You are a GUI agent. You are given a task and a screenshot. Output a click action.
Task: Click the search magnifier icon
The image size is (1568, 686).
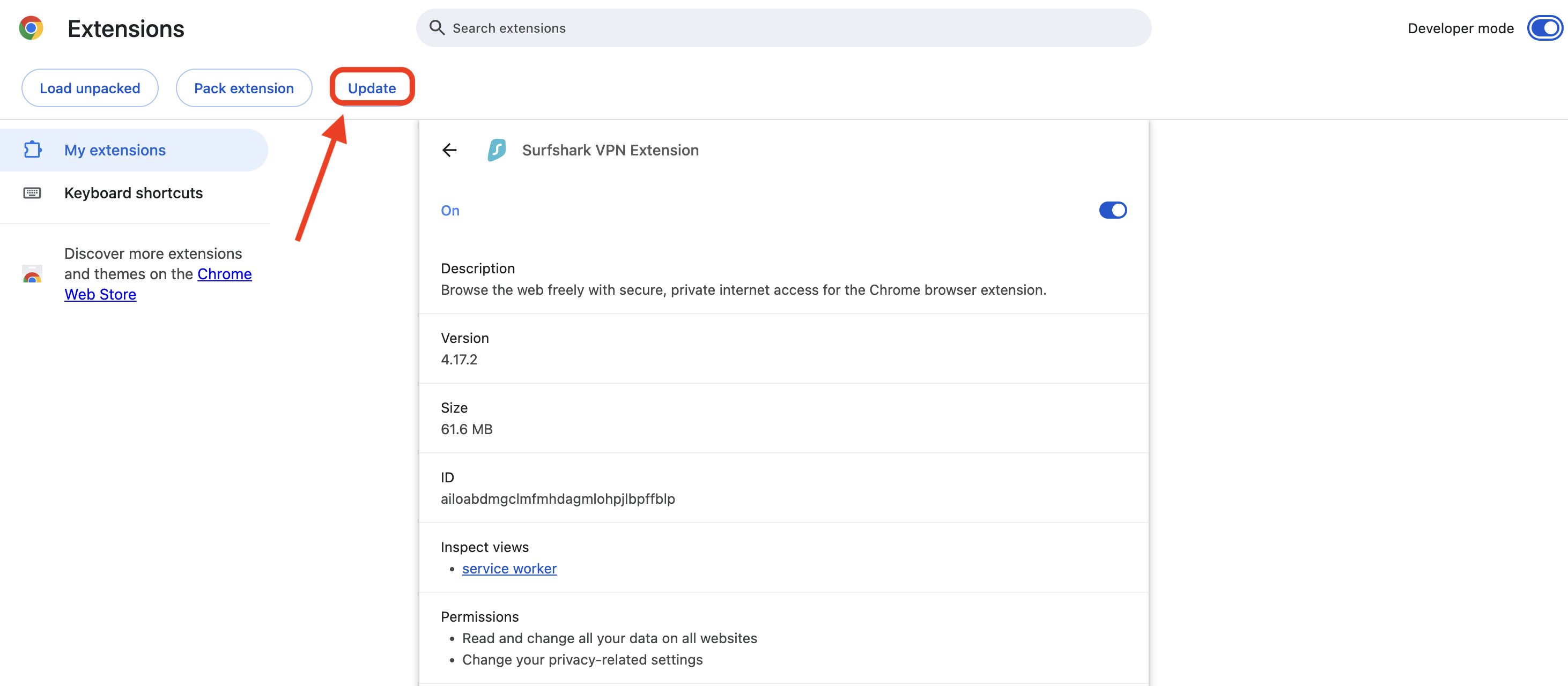coord(437,28)
